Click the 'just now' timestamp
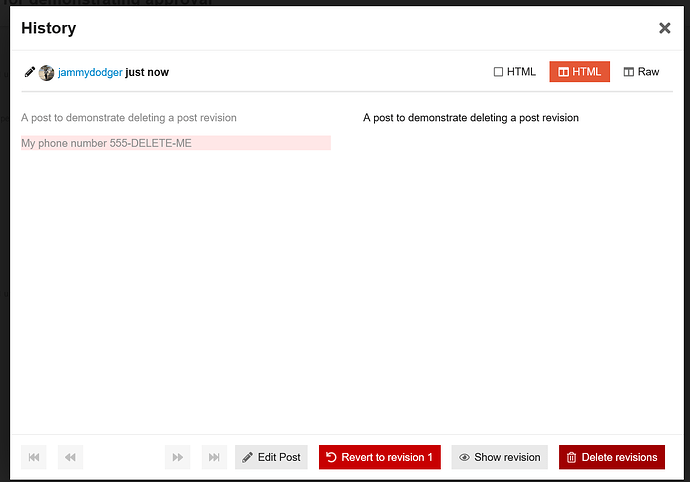 click(147, 72)
